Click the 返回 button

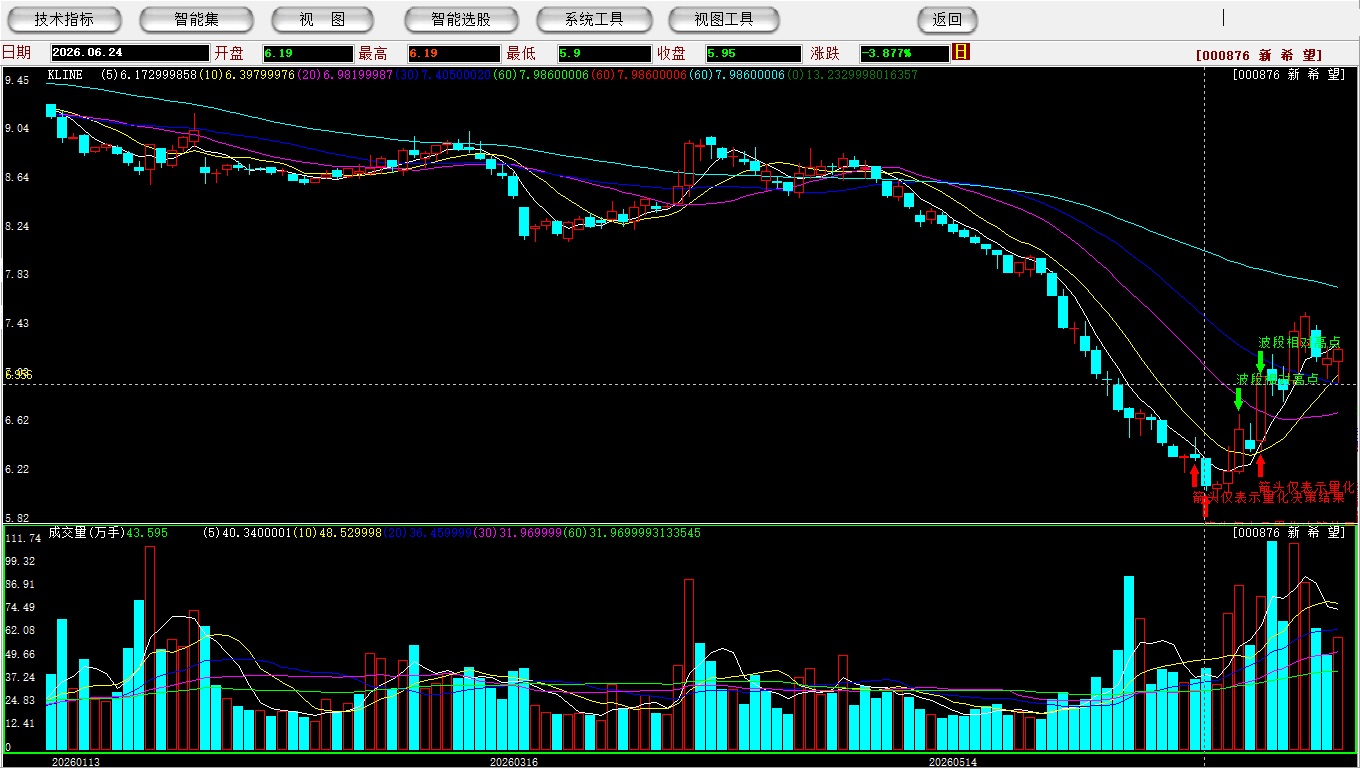[x=947, y=19]
